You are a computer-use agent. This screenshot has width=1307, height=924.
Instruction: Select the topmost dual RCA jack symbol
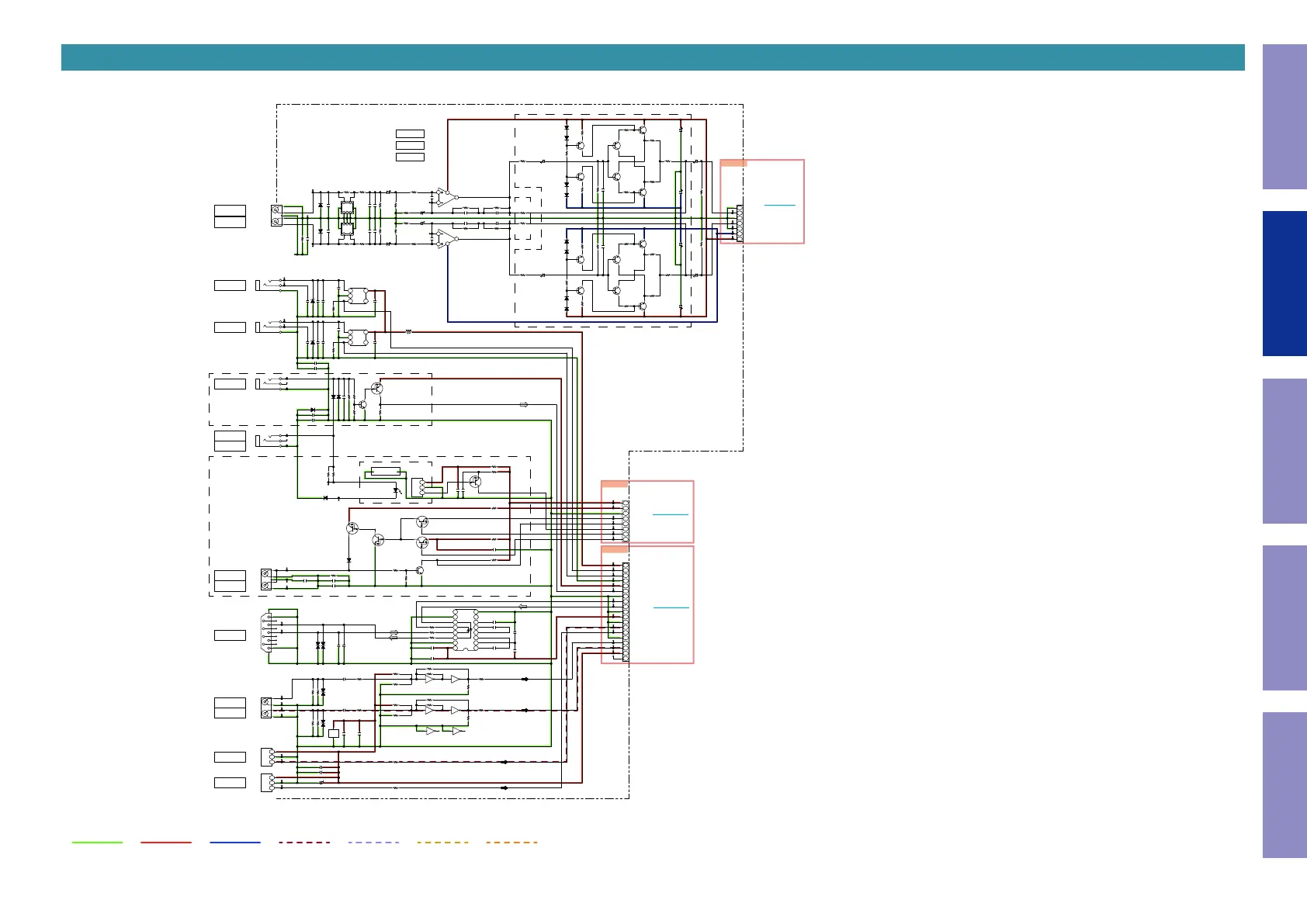click(x=276, y=216)
